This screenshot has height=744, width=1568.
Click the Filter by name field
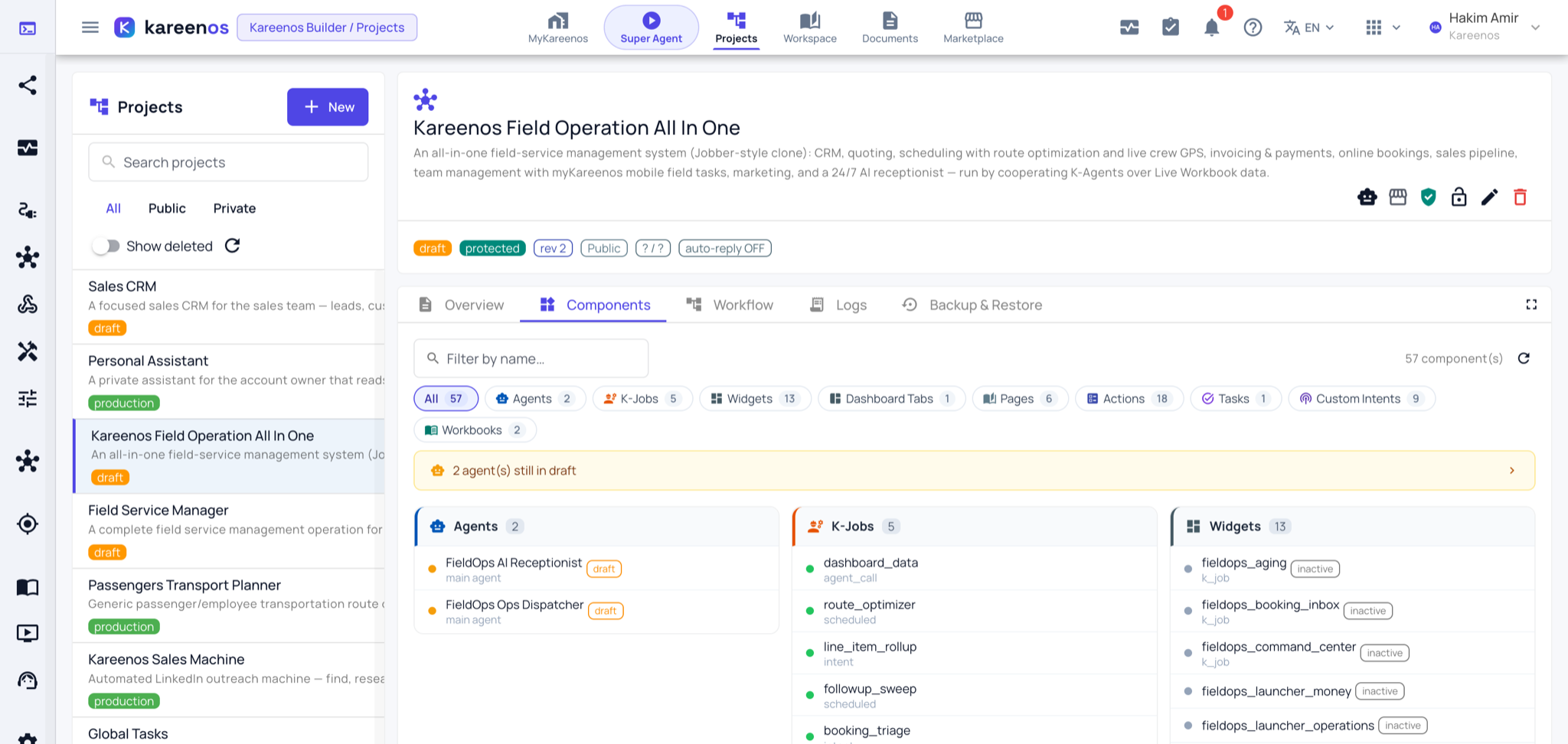click(x=531, y=358)
